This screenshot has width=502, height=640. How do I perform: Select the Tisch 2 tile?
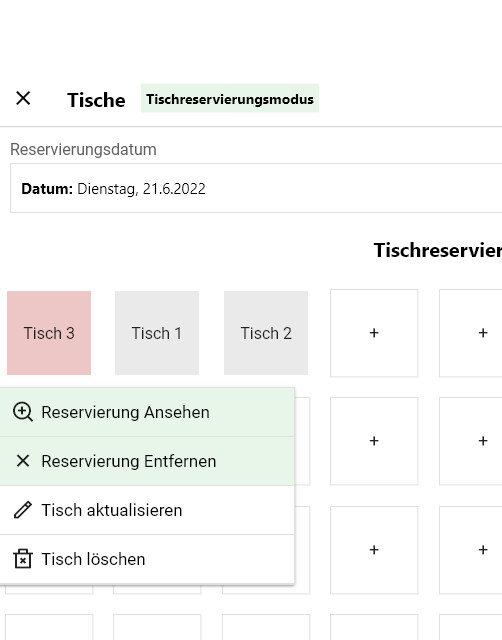click(266, 333)
